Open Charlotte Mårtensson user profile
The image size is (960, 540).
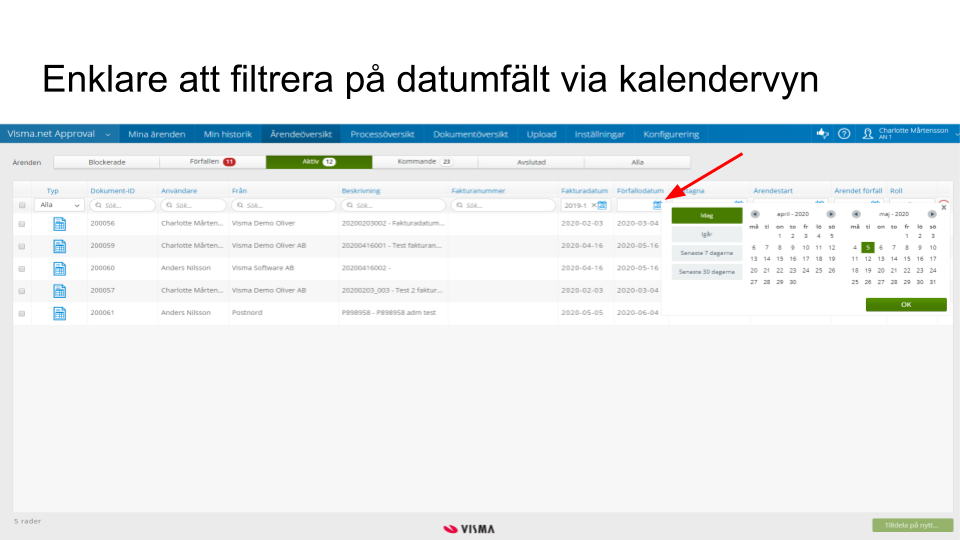point(907,133)
